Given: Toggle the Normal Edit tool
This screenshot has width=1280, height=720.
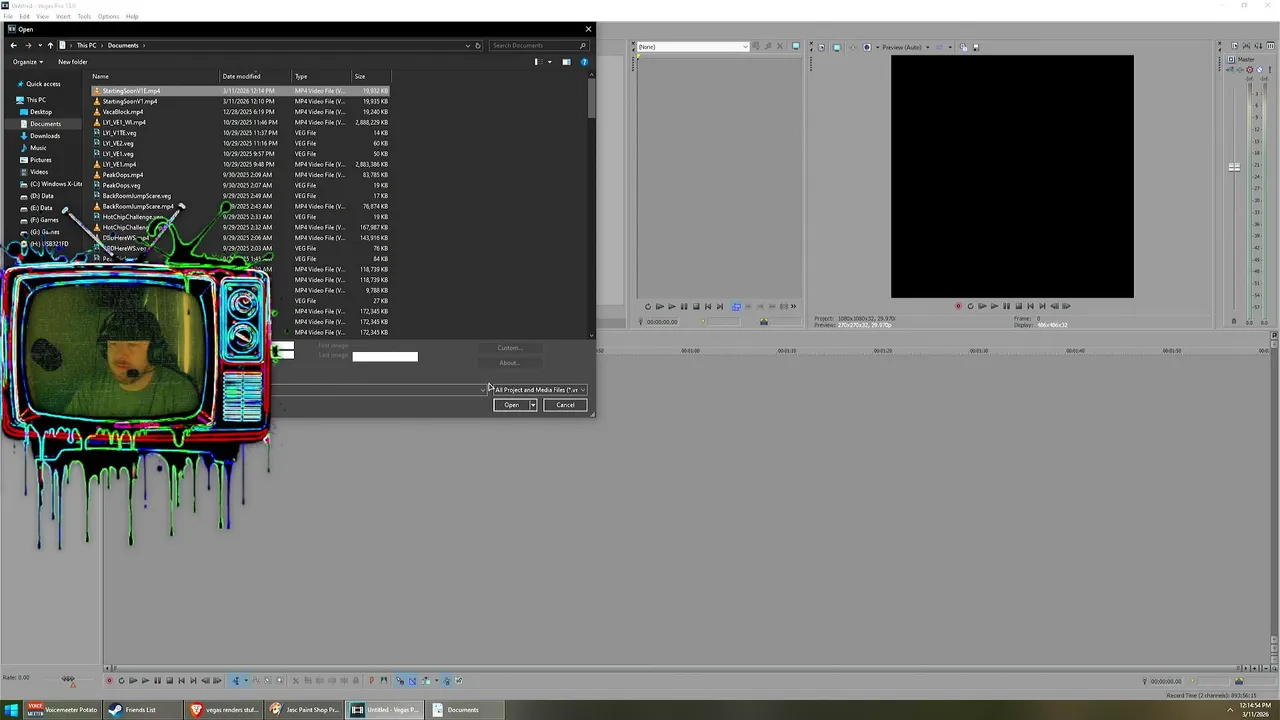Looking at the screenshot, I should (x=237, y=681).
